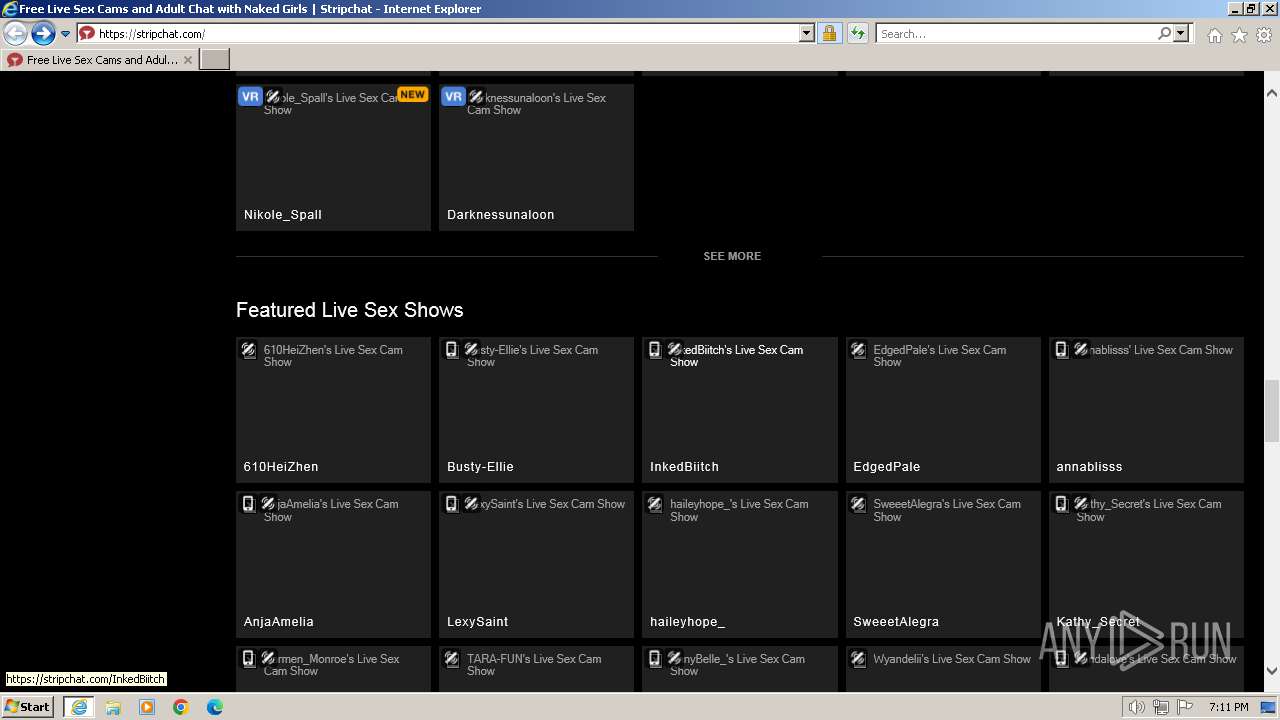Viewport: 1280px width, 720px height.
Task: Open the Nikole_Spall name link
Action: (x=283, y=215)
